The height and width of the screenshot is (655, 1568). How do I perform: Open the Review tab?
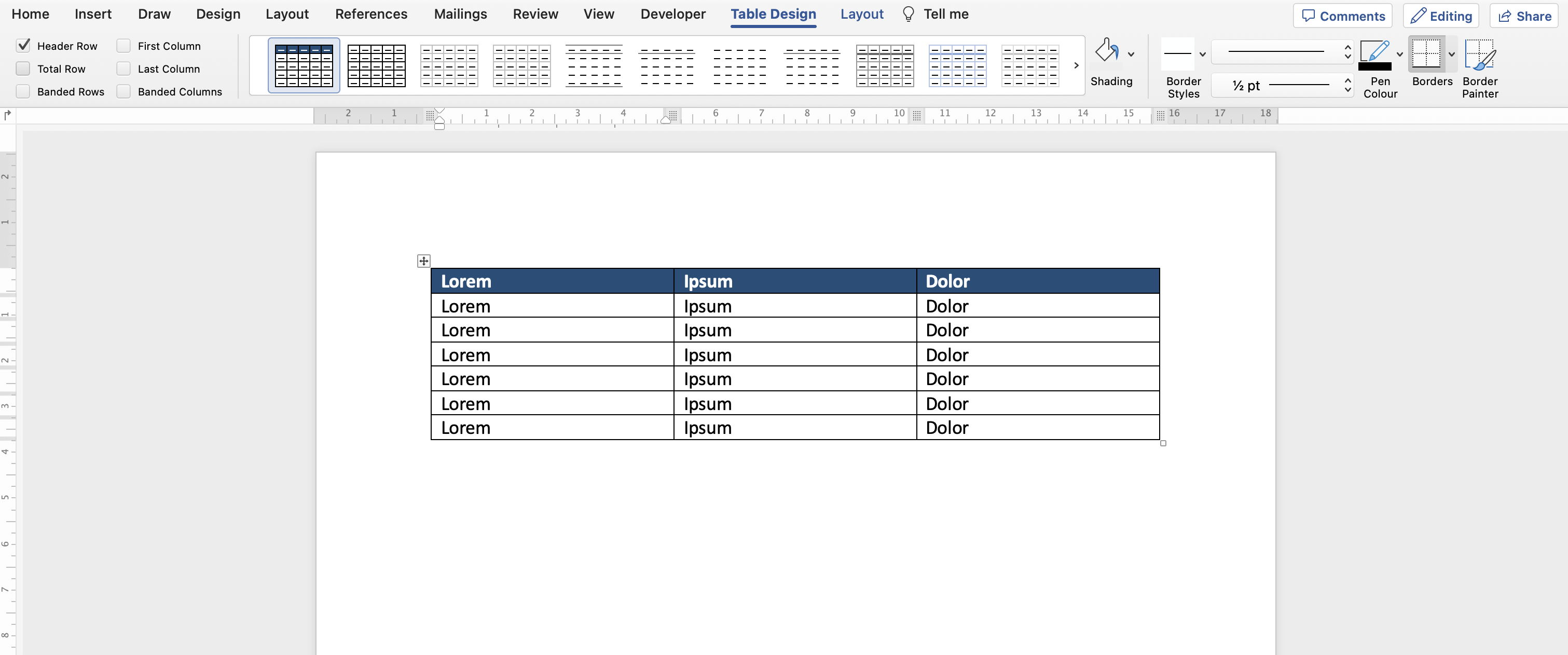pos(535,14)
